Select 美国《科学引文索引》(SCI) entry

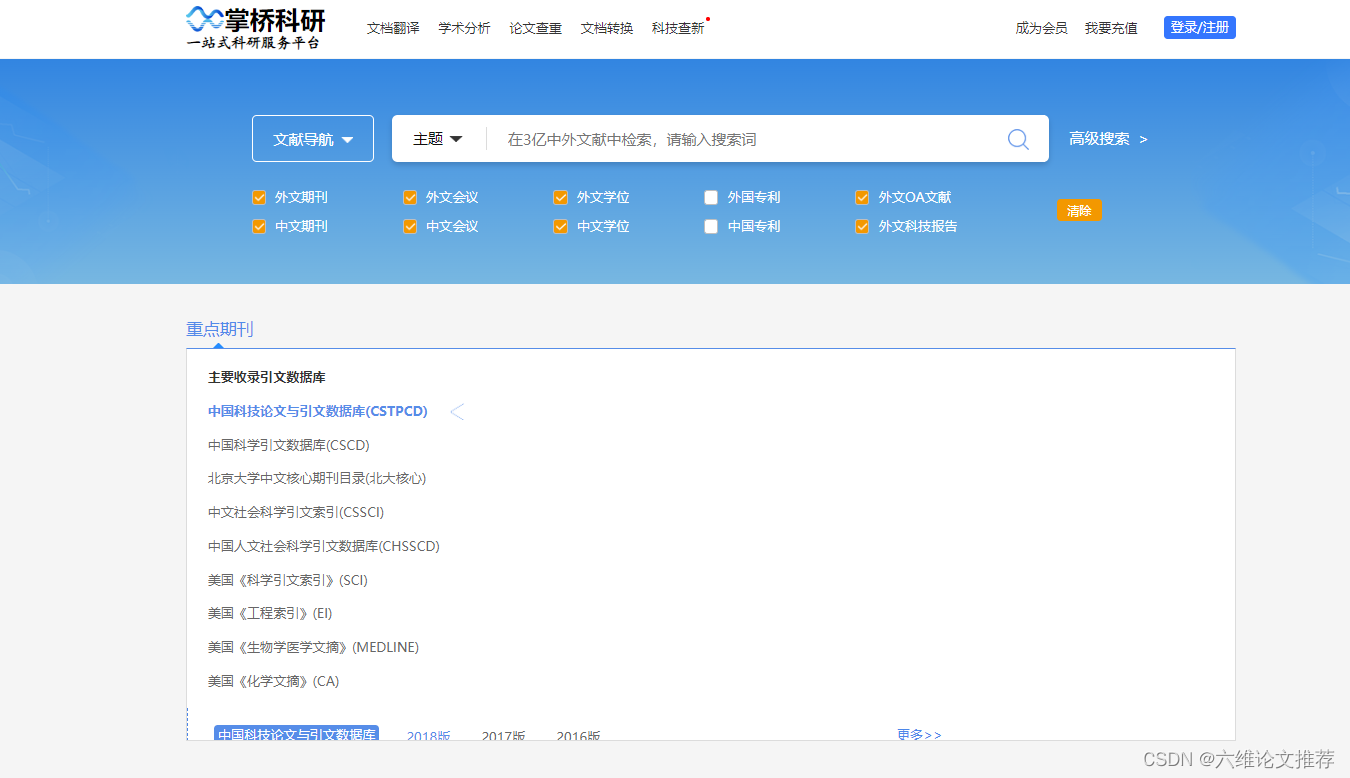coord(288,580)
